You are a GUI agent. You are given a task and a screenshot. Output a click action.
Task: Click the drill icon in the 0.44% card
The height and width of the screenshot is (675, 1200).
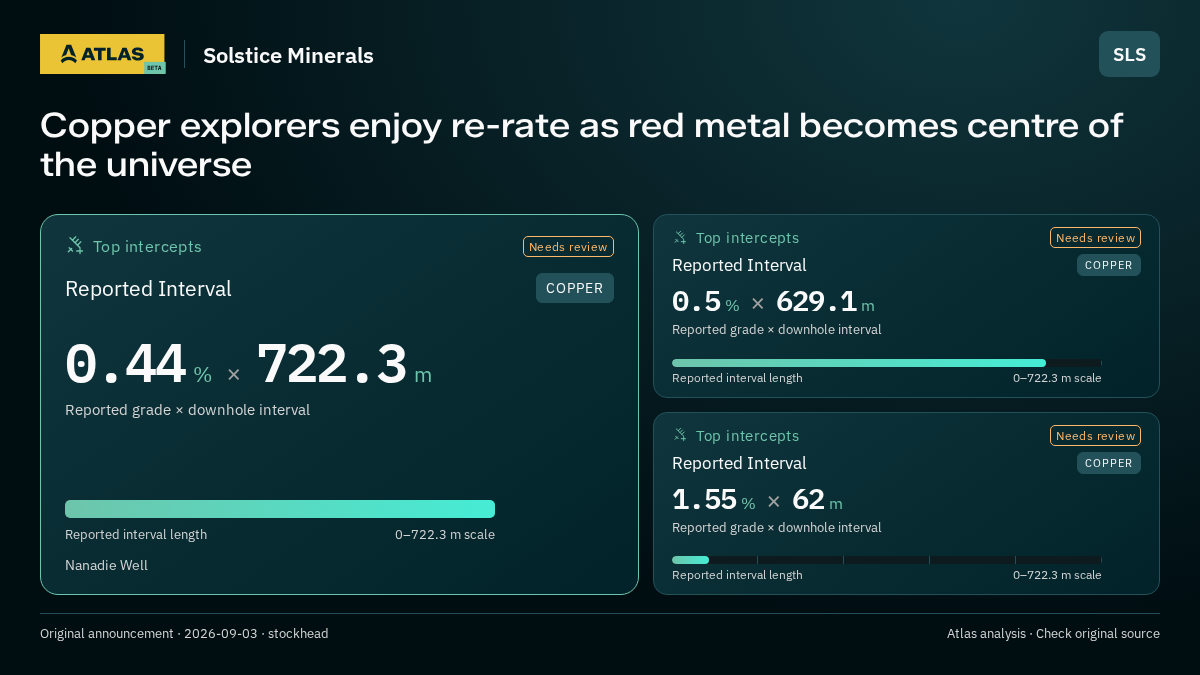click(75, 245)
